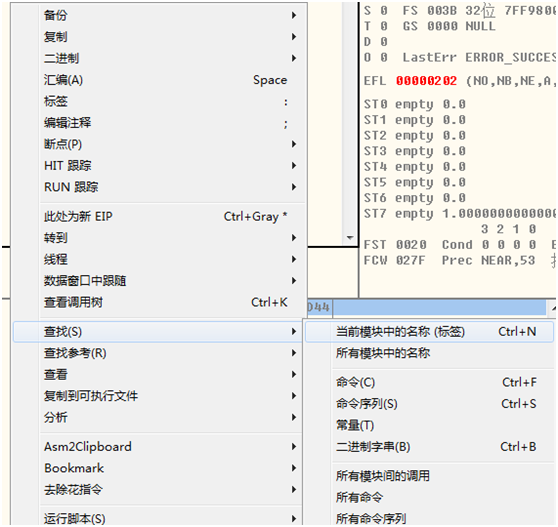Open the 二进制 submenu
The height and width of the screenshot is (527, 558).
158,58
